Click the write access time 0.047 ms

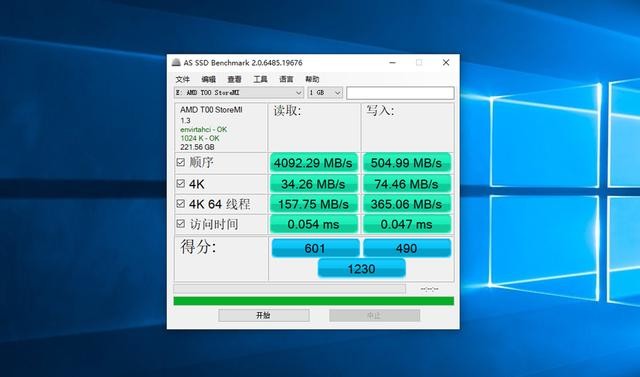pos(407,224)
